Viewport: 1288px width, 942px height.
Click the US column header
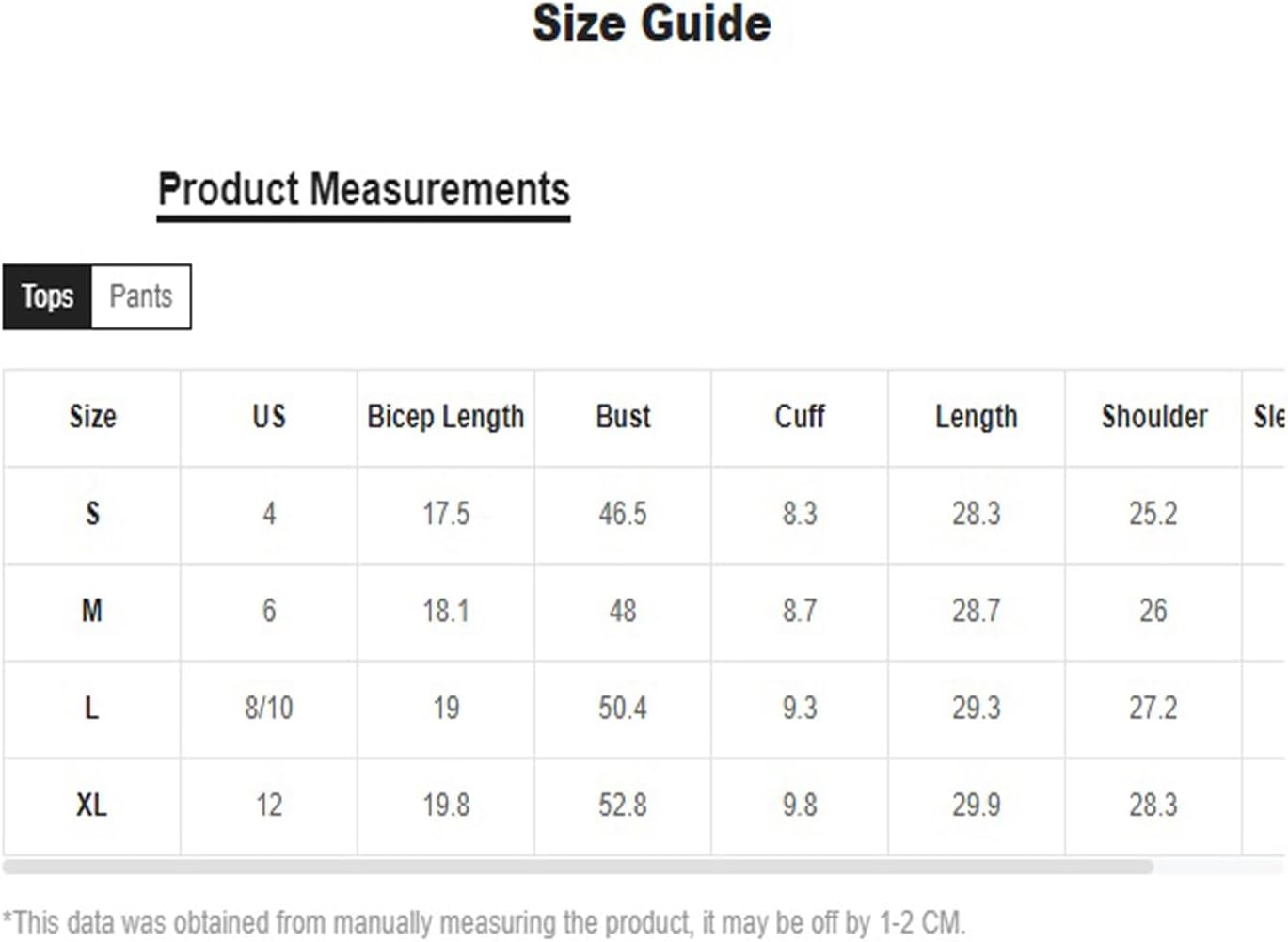269,417
